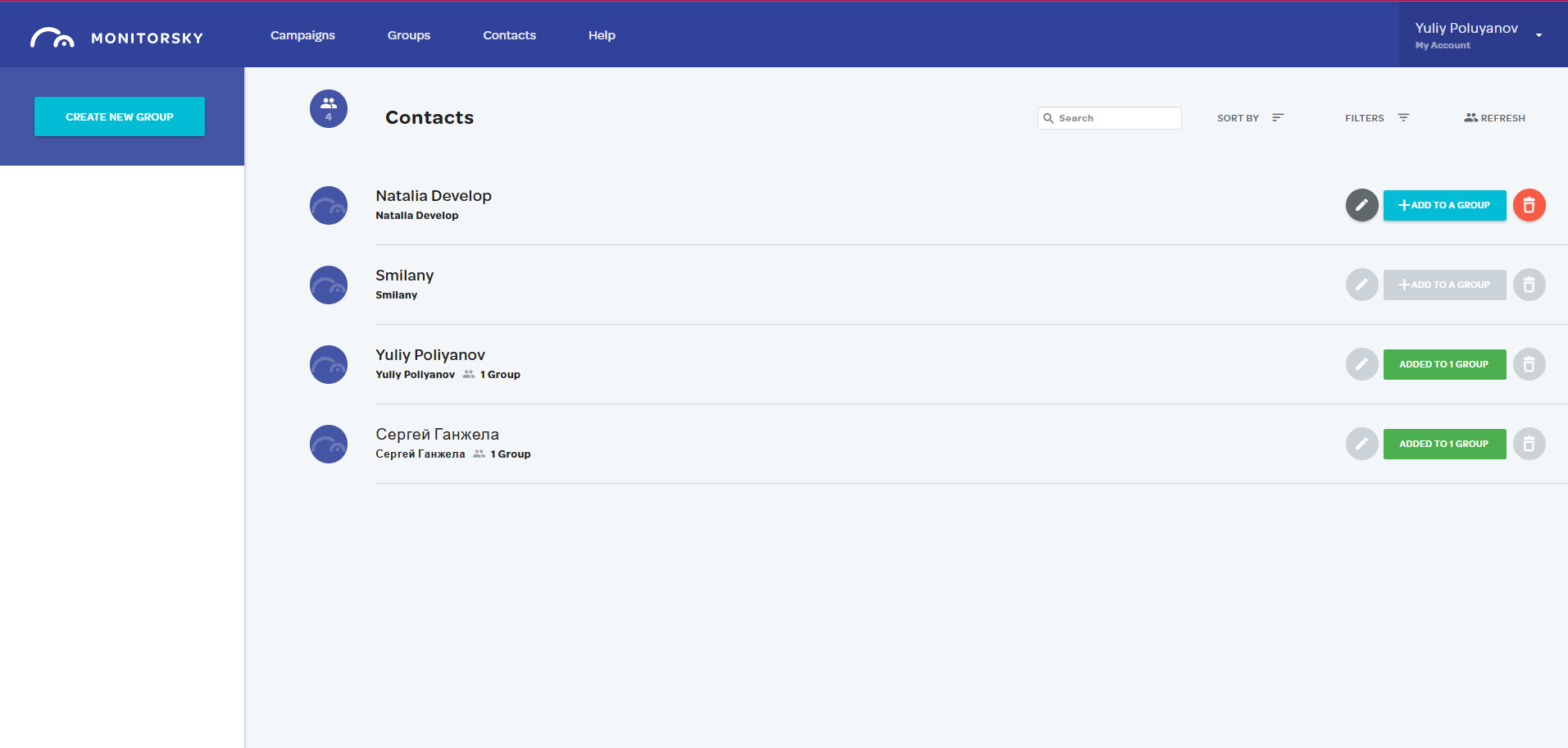Click the group icon beside Сергей Ганжела's 1 Group
This screenshot has height=748, width=1568.
click(x=479, y=454)
